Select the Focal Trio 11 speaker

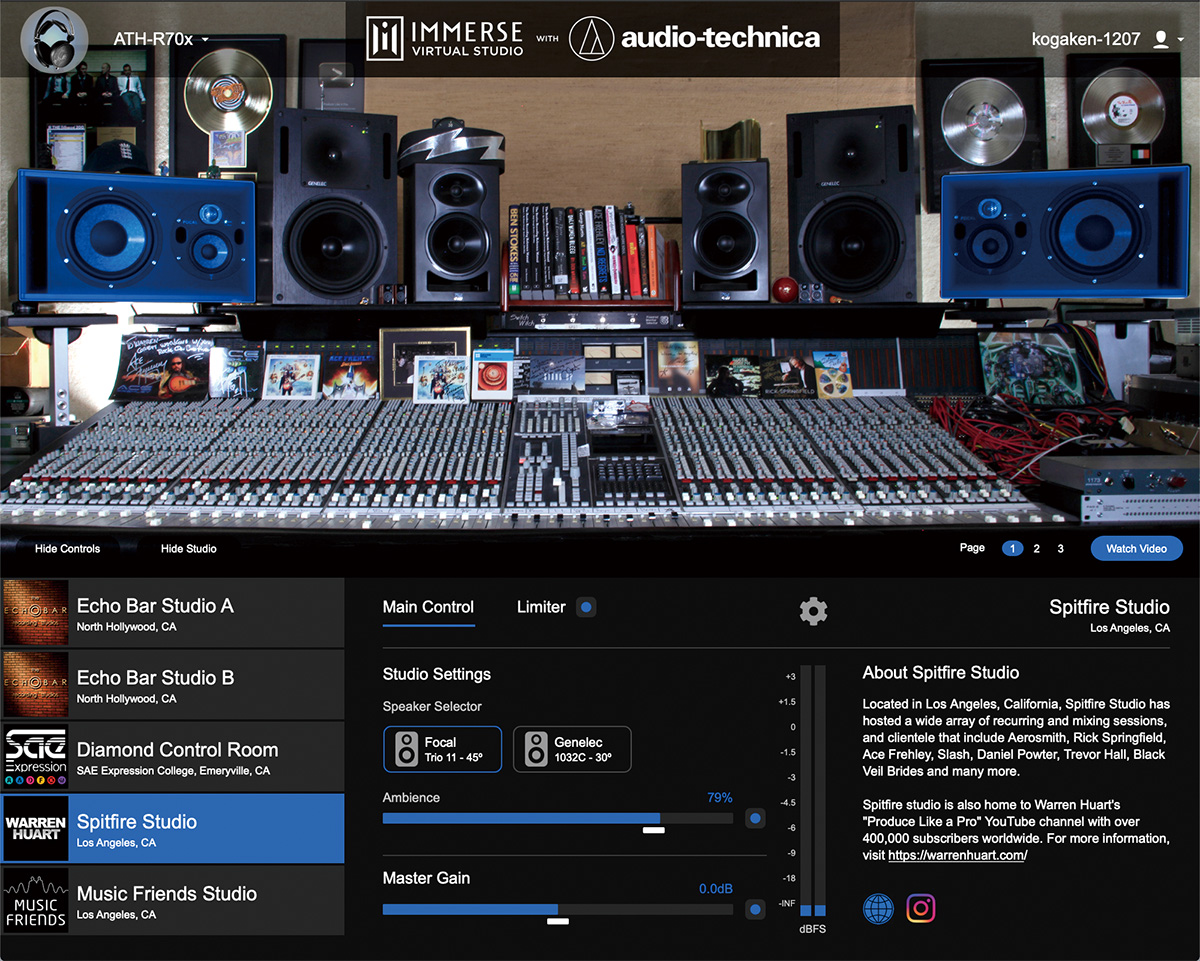(442, 749)
